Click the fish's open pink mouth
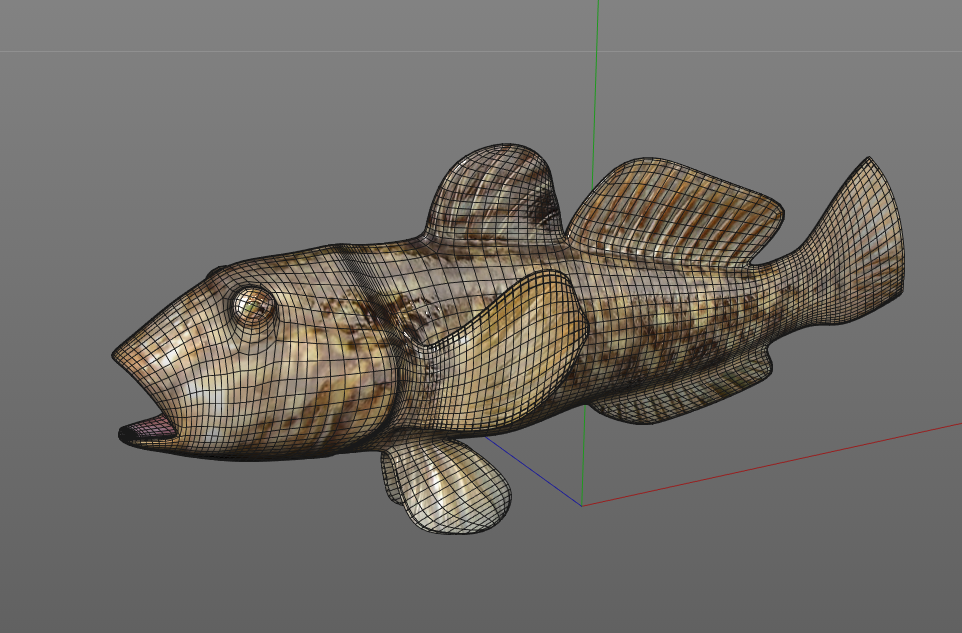The image size is (962, 633). (x=149, y=428)
